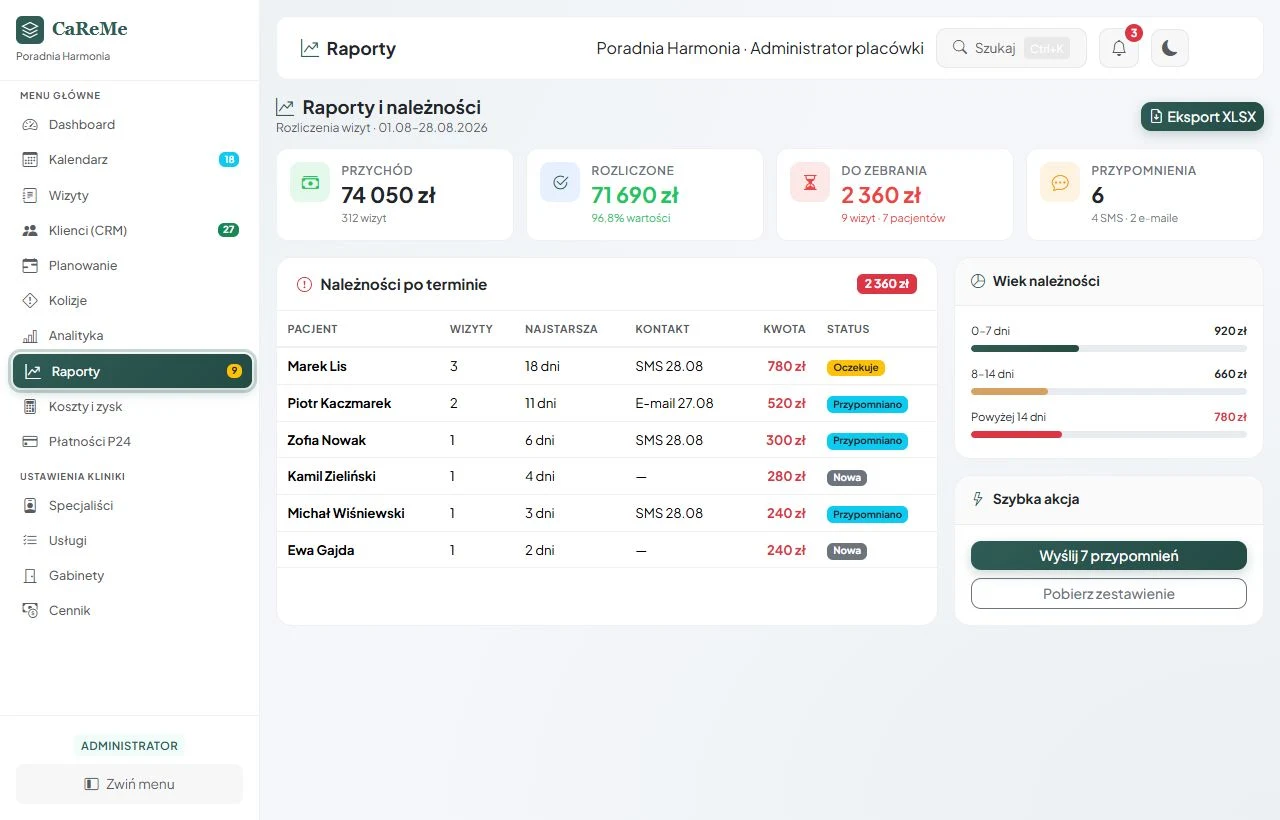Focus the Szukaj search field
The image size is (1280, 820).
[1011, 48]
